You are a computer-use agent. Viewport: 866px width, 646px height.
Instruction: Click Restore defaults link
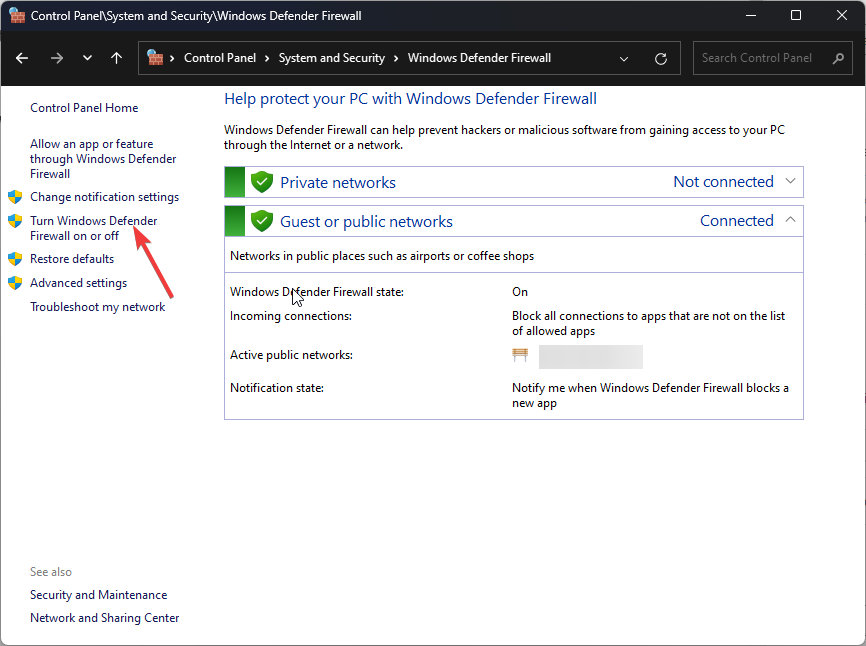[72, 259]
